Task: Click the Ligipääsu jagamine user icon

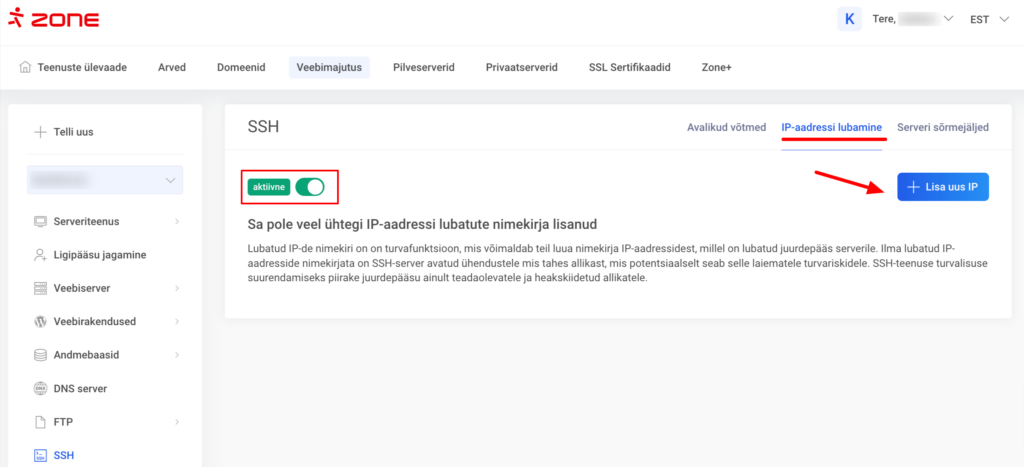Action: tap(40, 255)
